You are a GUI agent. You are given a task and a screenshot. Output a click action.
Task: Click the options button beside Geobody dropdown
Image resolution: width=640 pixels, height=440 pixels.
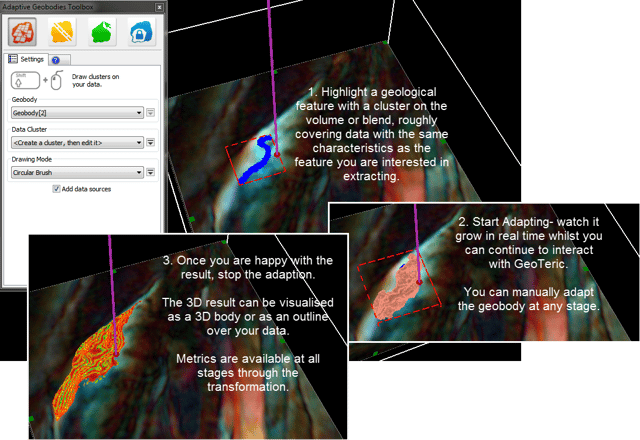(x=151, y=112)
